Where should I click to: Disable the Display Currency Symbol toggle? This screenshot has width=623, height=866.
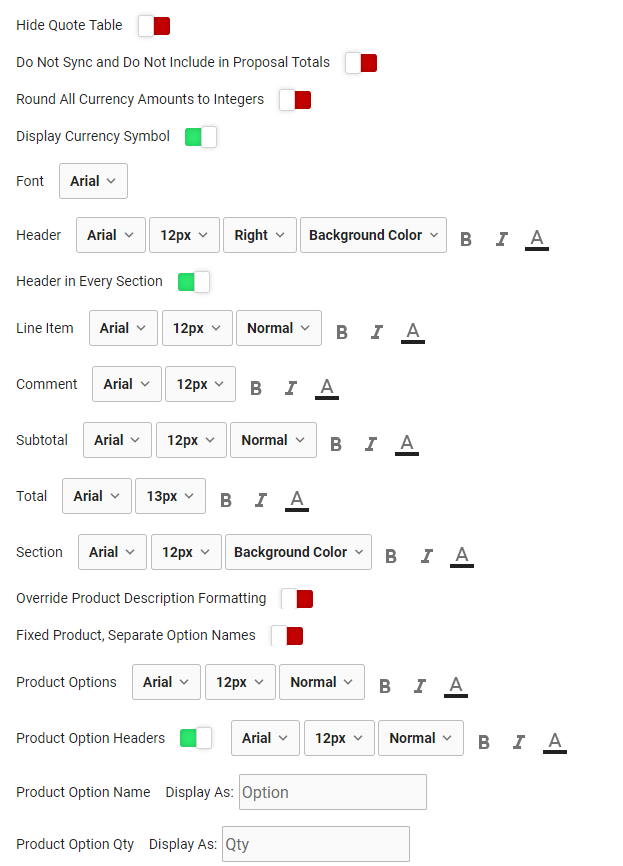(x=200, y=135)
